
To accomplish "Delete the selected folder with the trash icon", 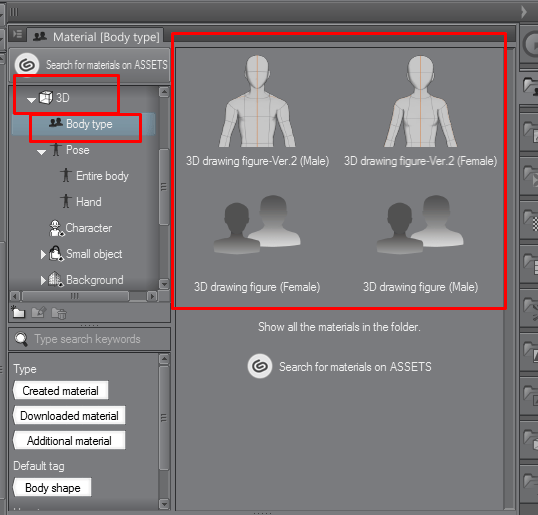I will click(x=59, y=313).
